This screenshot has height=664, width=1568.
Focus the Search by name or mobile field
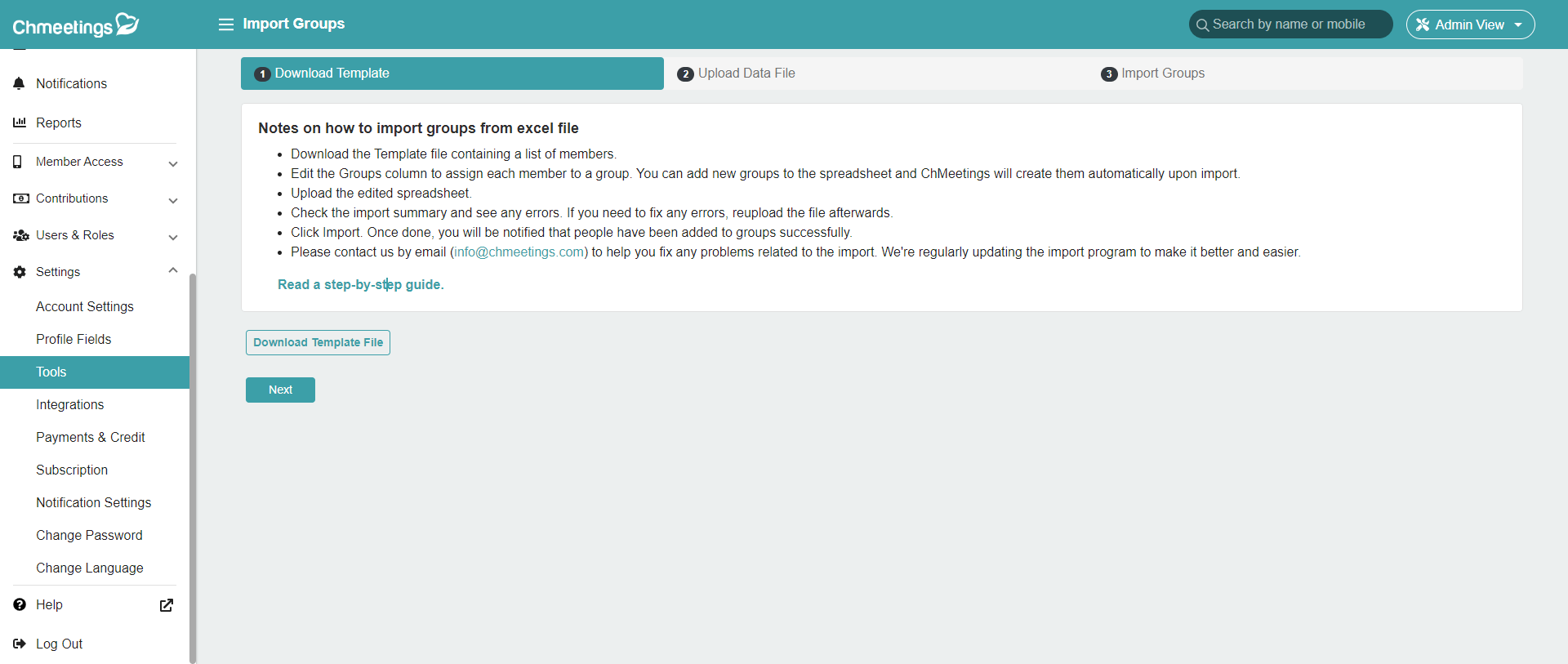pyautogui.click(x=1291, y=25)
